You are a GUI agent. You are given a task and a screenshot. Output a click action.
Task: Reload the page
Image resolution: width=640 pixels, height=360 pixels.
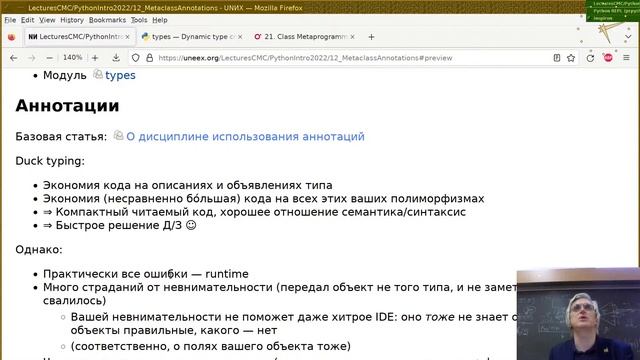pos(590,58)
